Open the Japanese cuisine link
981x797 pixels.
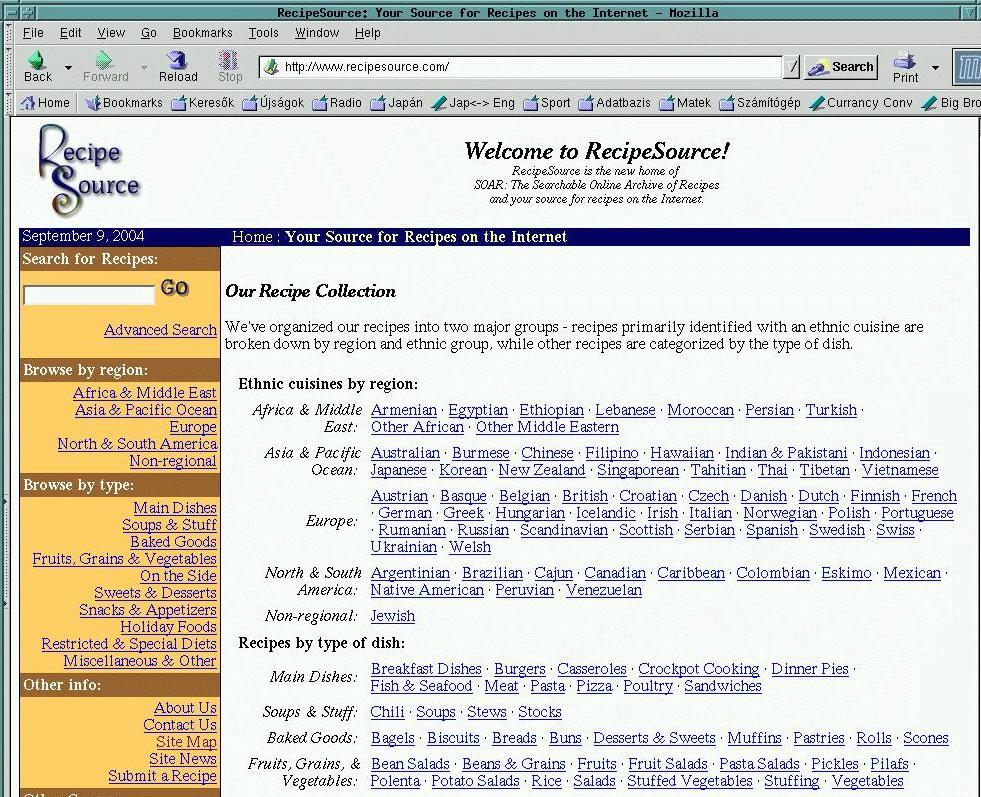[399, 470]
